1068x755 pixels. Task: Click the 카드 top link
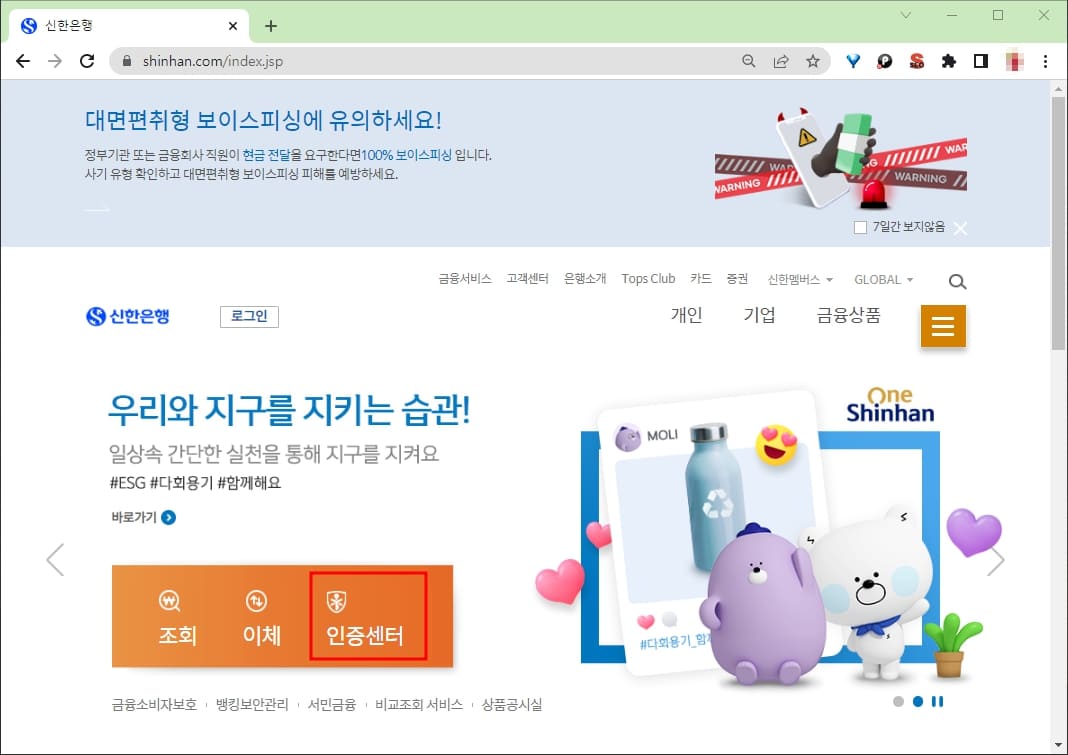701,279
